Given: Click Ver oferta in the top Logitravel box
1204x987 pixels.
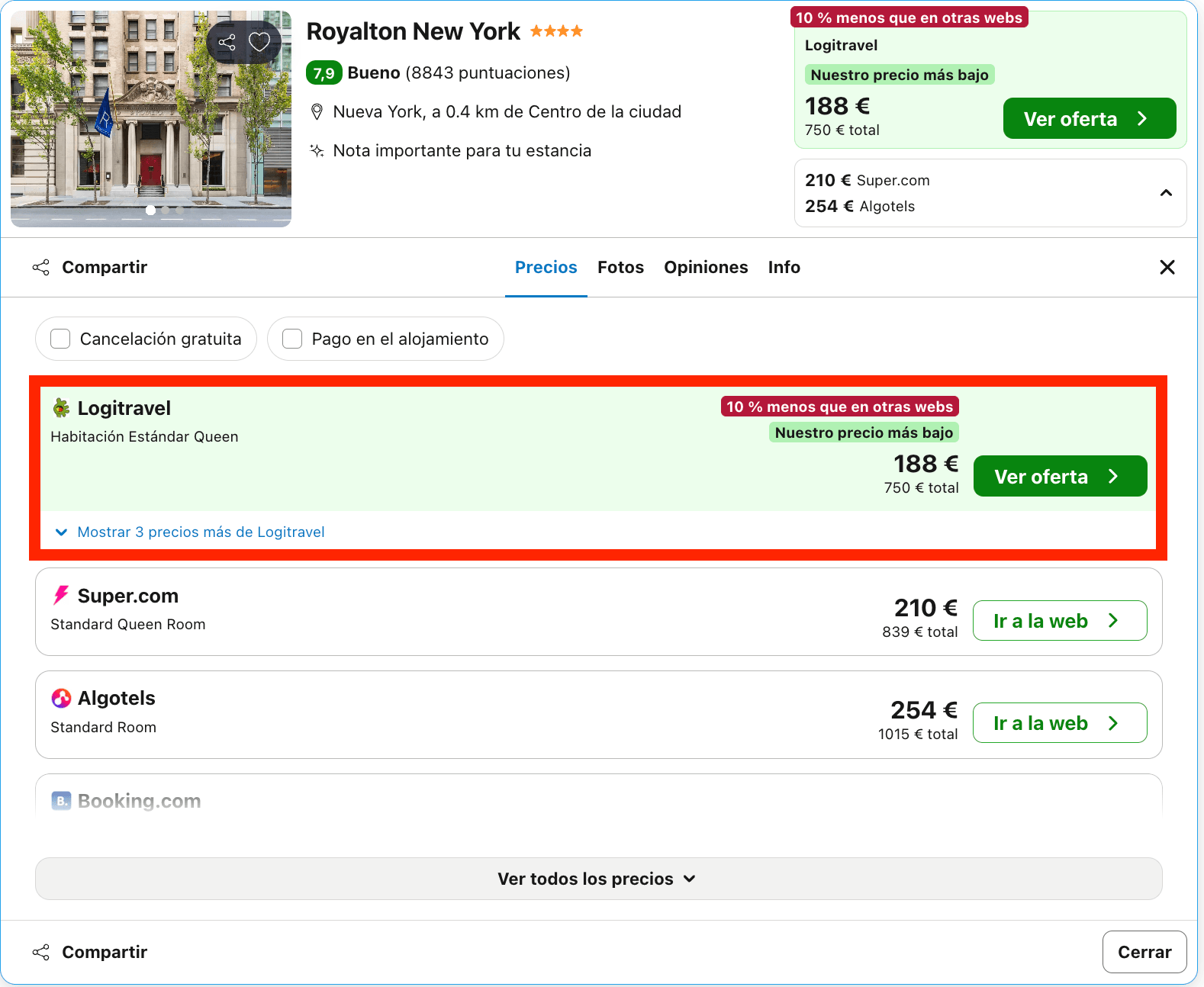Looking at the screenshot, I should (1090, 119).
